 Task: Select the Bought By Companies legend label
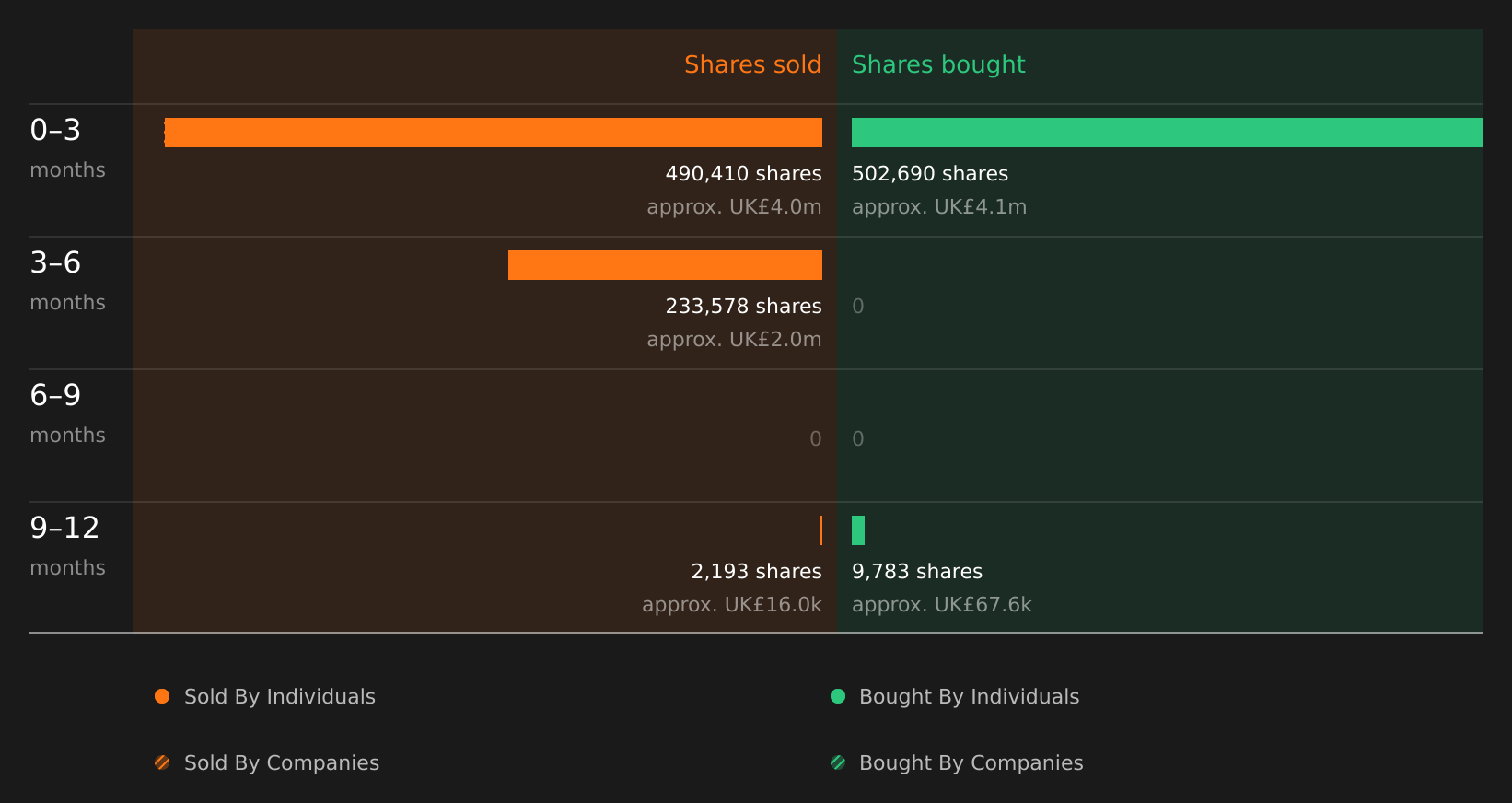pos(971,762)
